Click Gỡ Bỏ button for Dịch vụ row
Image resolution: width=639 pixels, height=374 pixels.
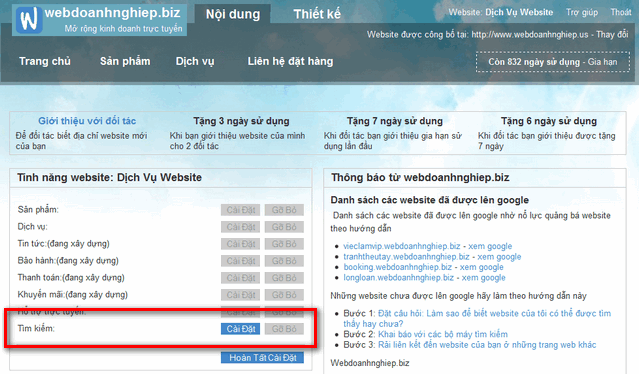click(x=284, y=227)
